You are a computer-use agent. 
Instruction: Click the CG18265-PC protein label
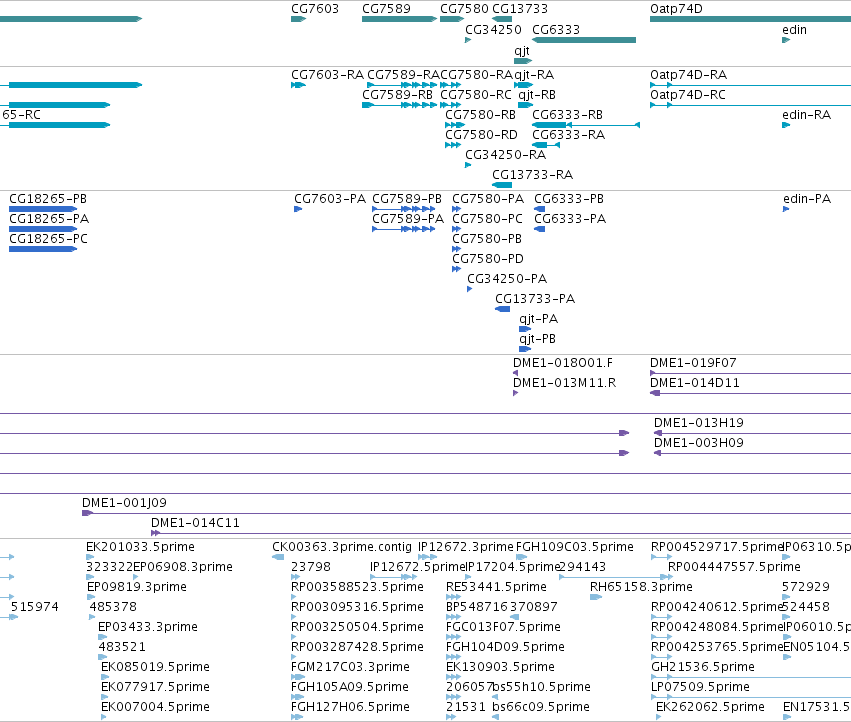pos(48,239)
